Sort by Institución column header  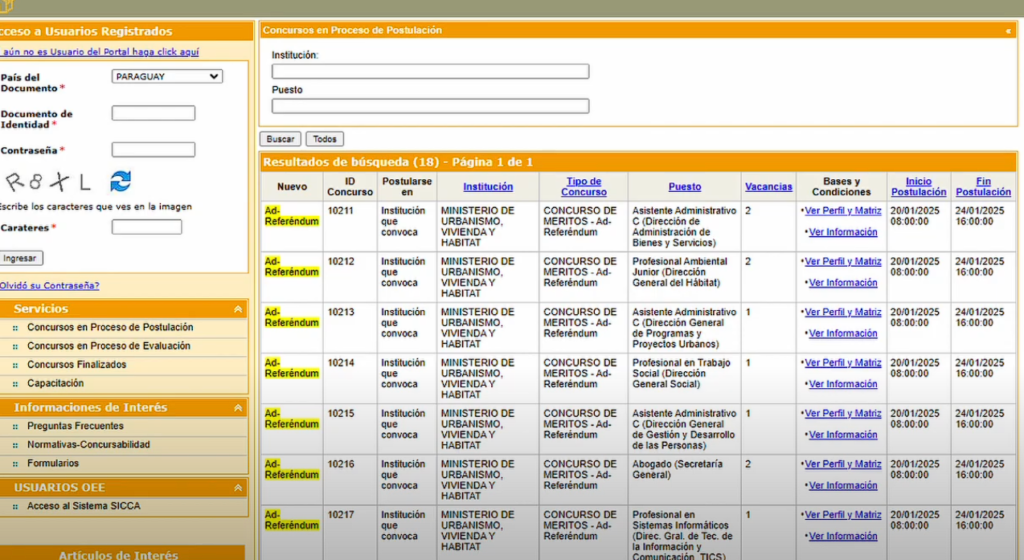point(488,187)
